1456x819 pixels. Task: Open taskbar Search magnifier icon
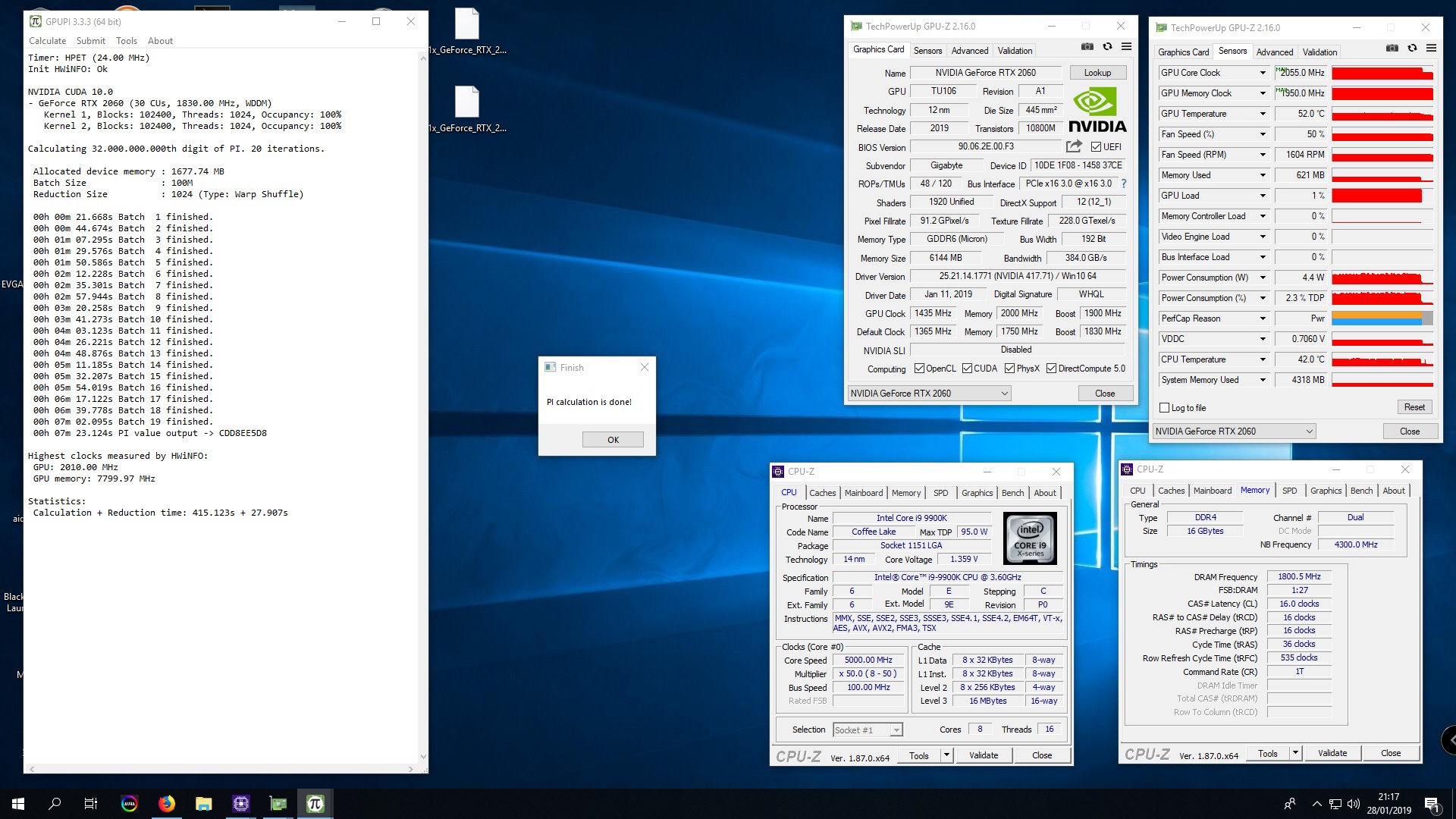pos(55,804)
